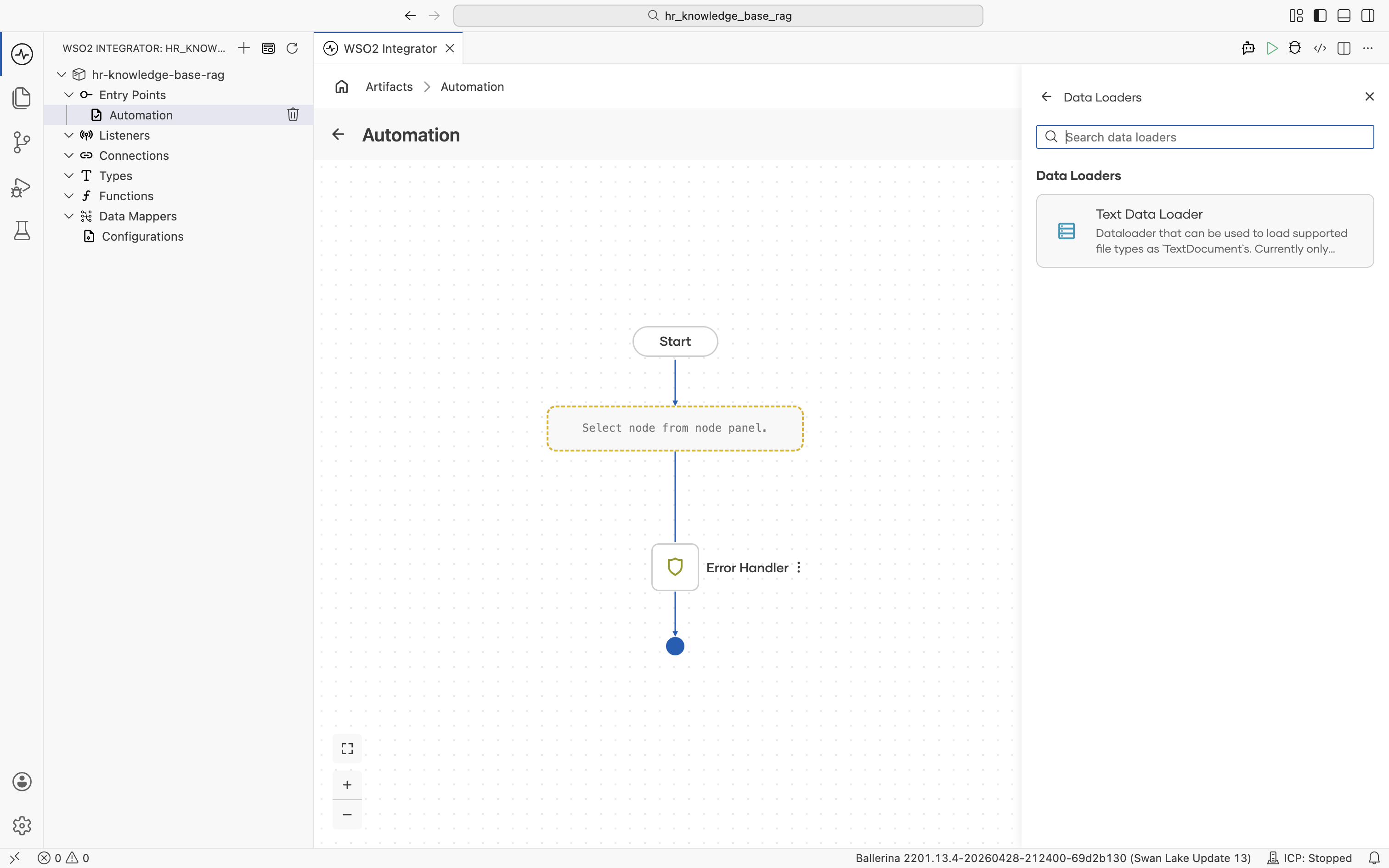Open the Error Handler node options menu
This screenshot has width=1389, height=868.
click(x=798, y=567)
